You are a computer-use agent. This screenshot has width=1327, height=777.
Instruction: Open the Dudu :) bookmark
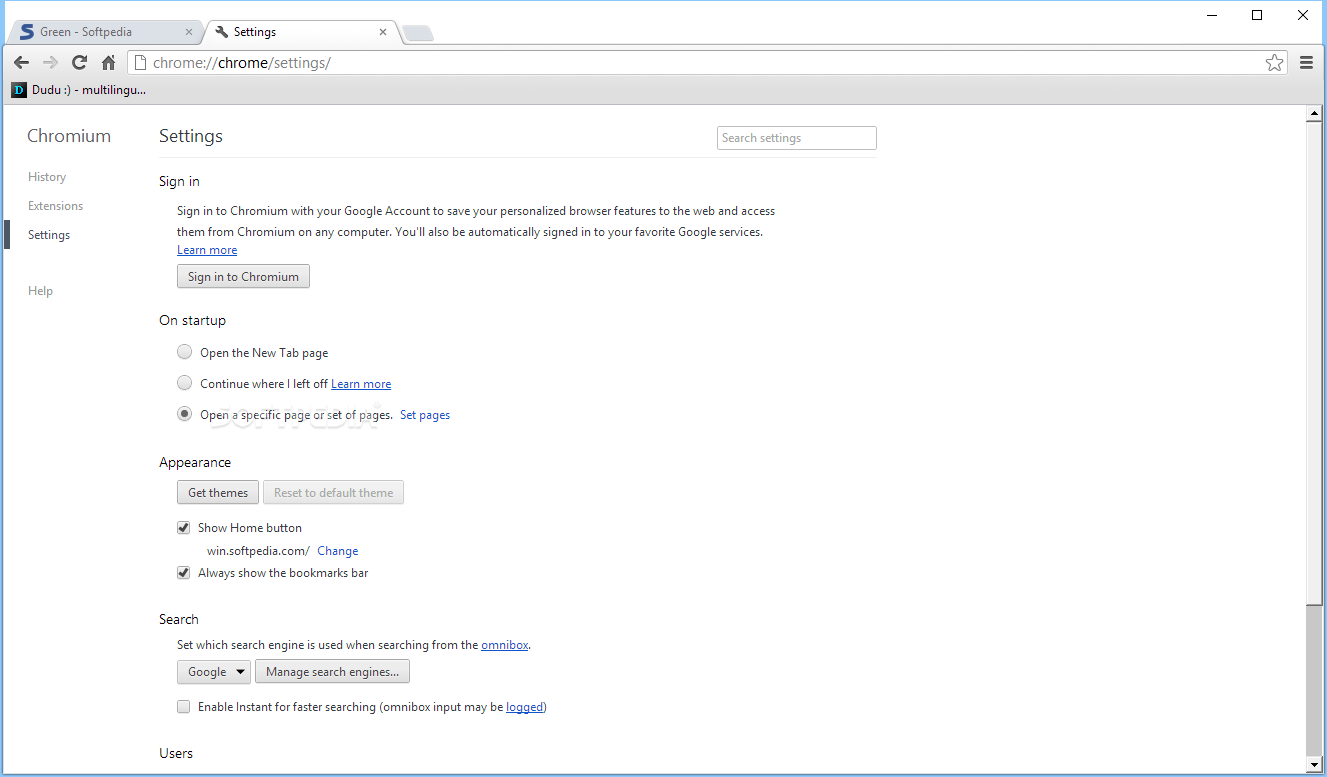[79, 90]
